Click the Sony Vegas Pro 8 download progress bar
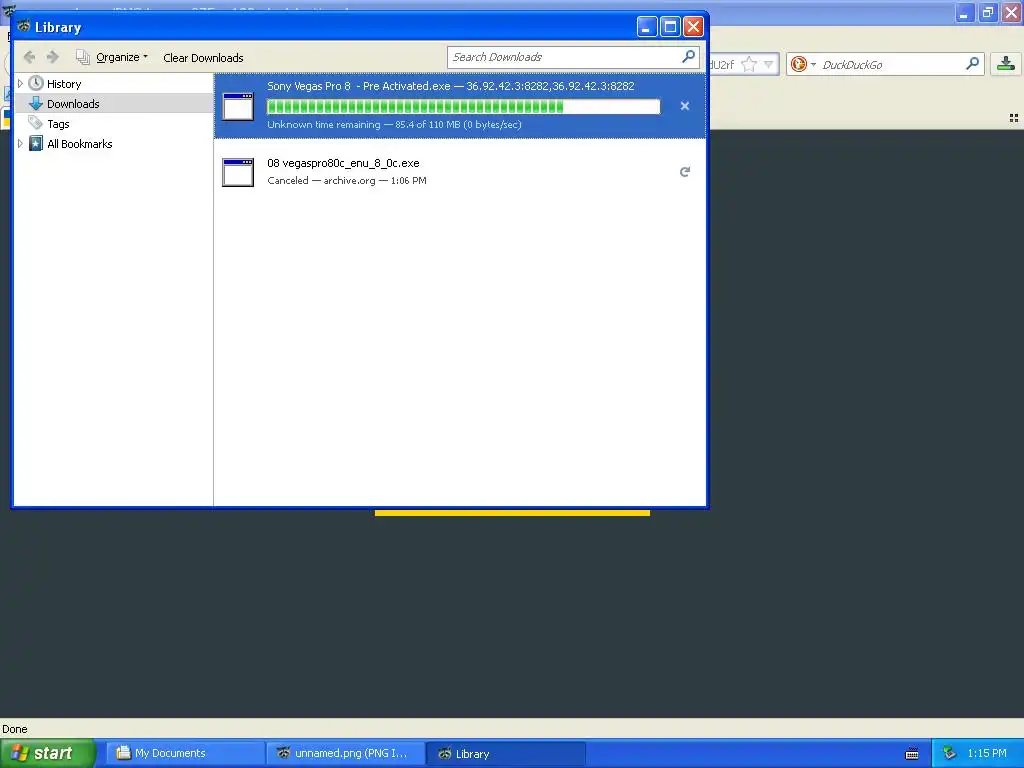This screenshot has width=1024, height=768. click(464, 106)
